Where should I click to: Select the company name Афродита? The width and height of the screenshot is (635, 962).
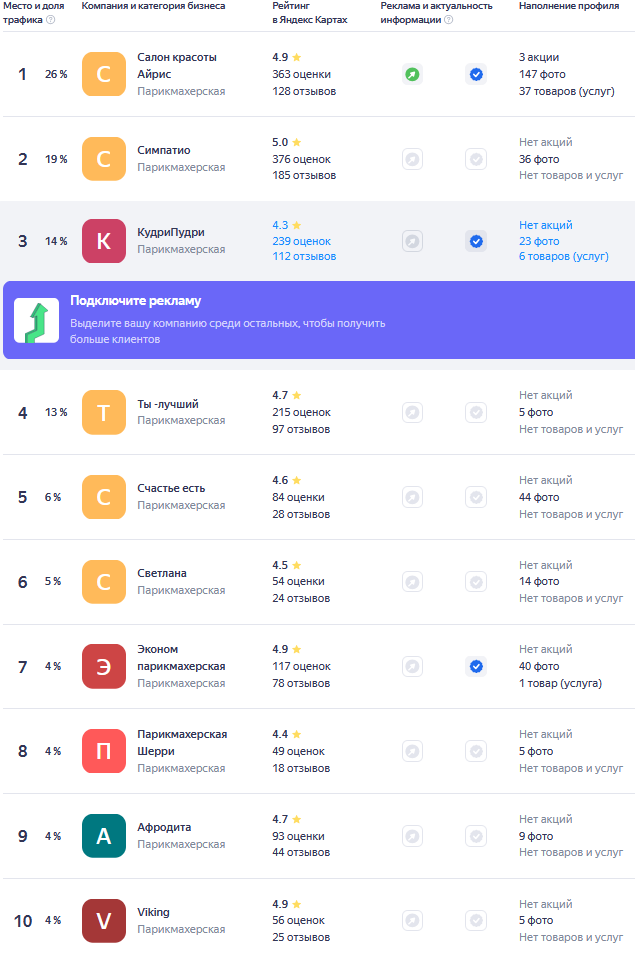(x=164, y=827)
